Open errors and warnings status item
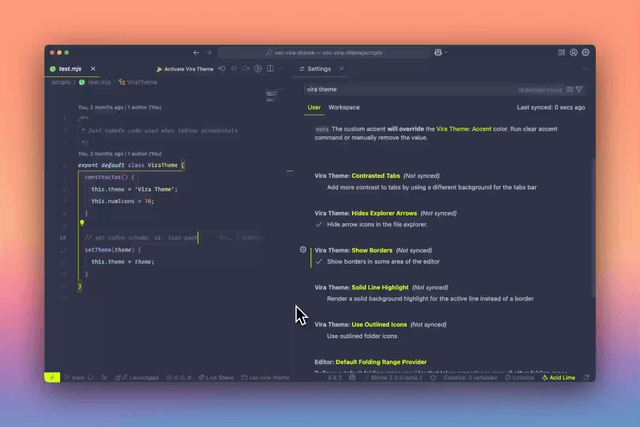Image resolution: width=640 pixels, height=427 pixels. 179,378
